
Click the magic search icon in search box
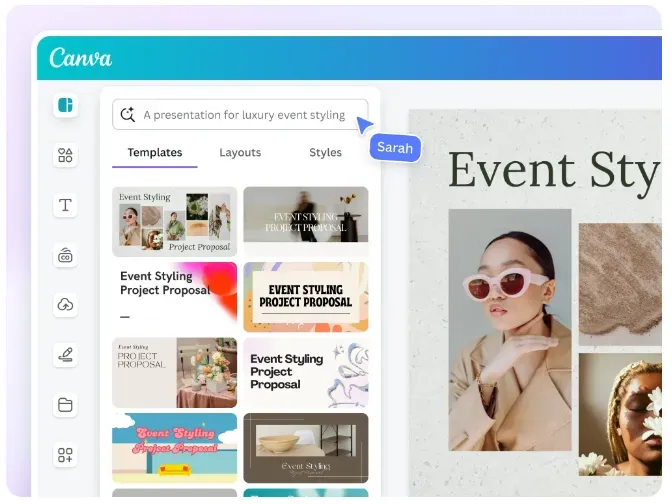128,114
